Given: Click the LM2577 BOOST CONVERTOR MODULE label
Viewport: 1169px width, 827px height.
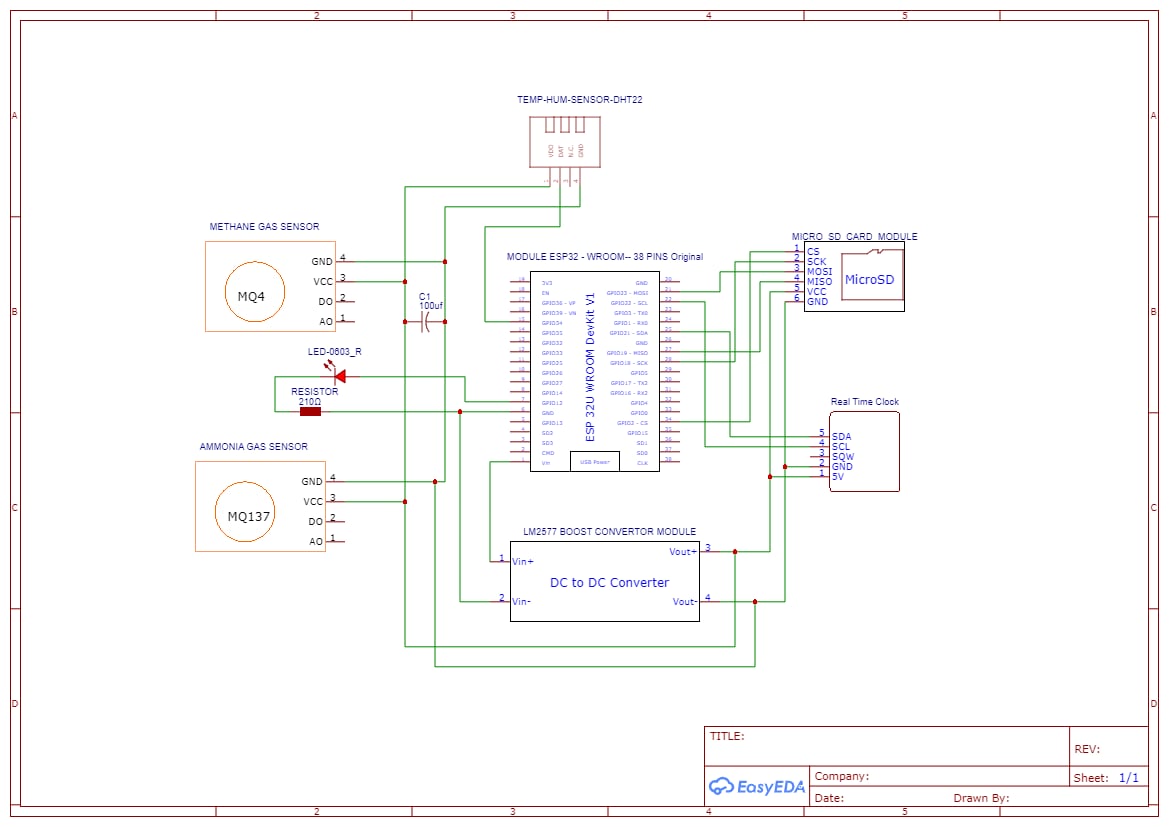Looking at the screenshot, I should pos(609,532).
